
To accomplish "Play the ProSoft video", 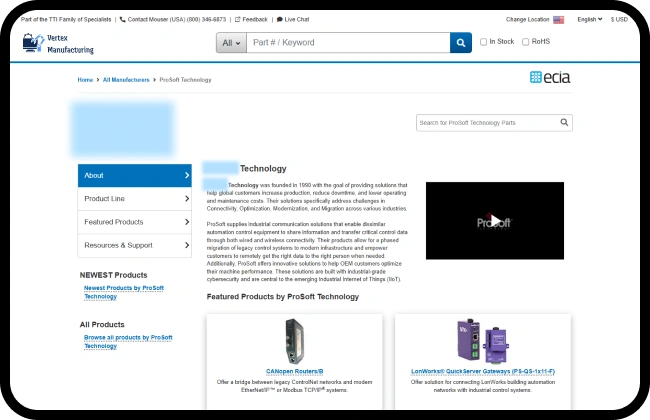I will (x=494, y=221).
